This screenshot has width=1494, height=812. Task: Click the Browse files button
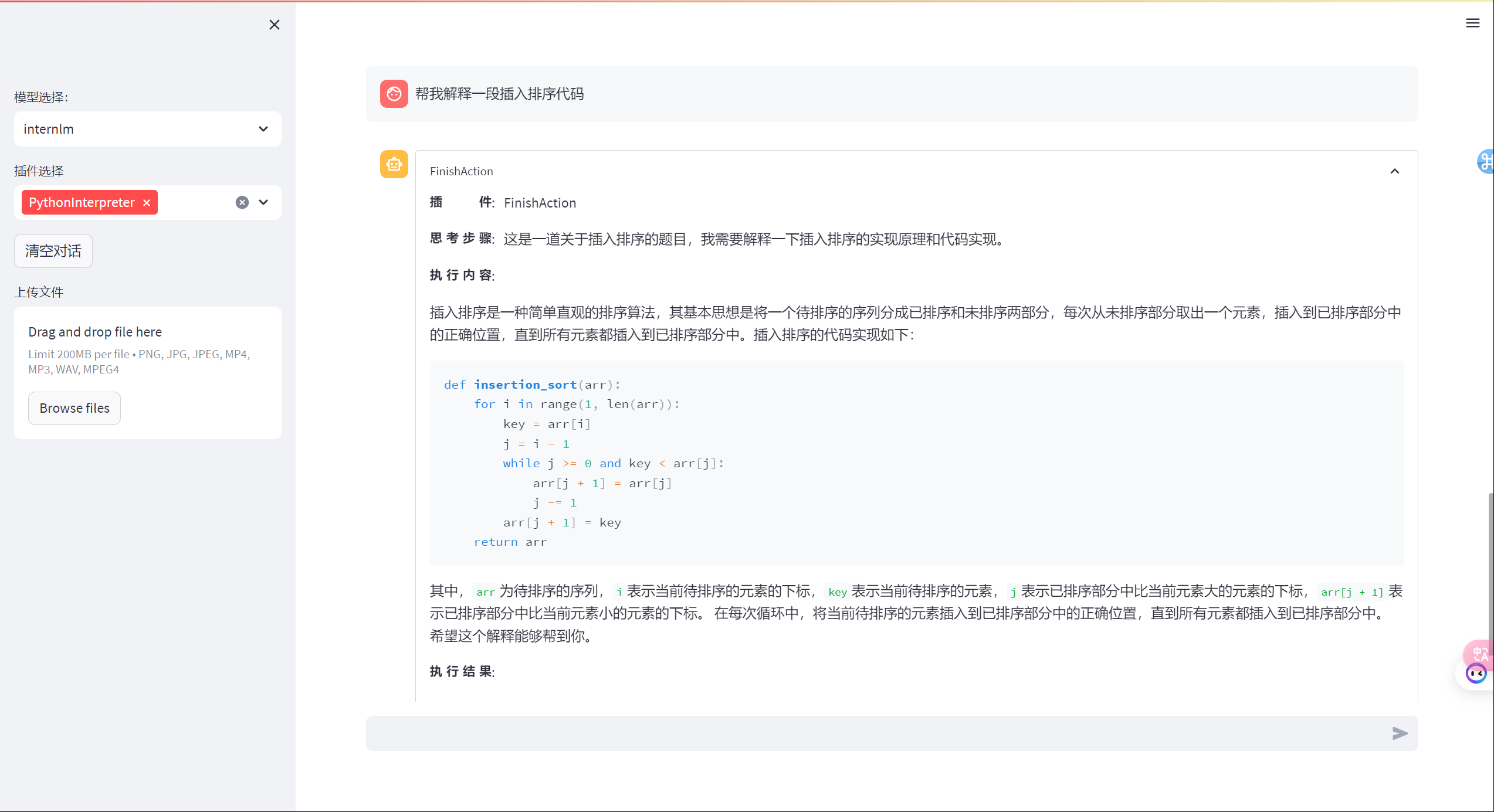74,408
